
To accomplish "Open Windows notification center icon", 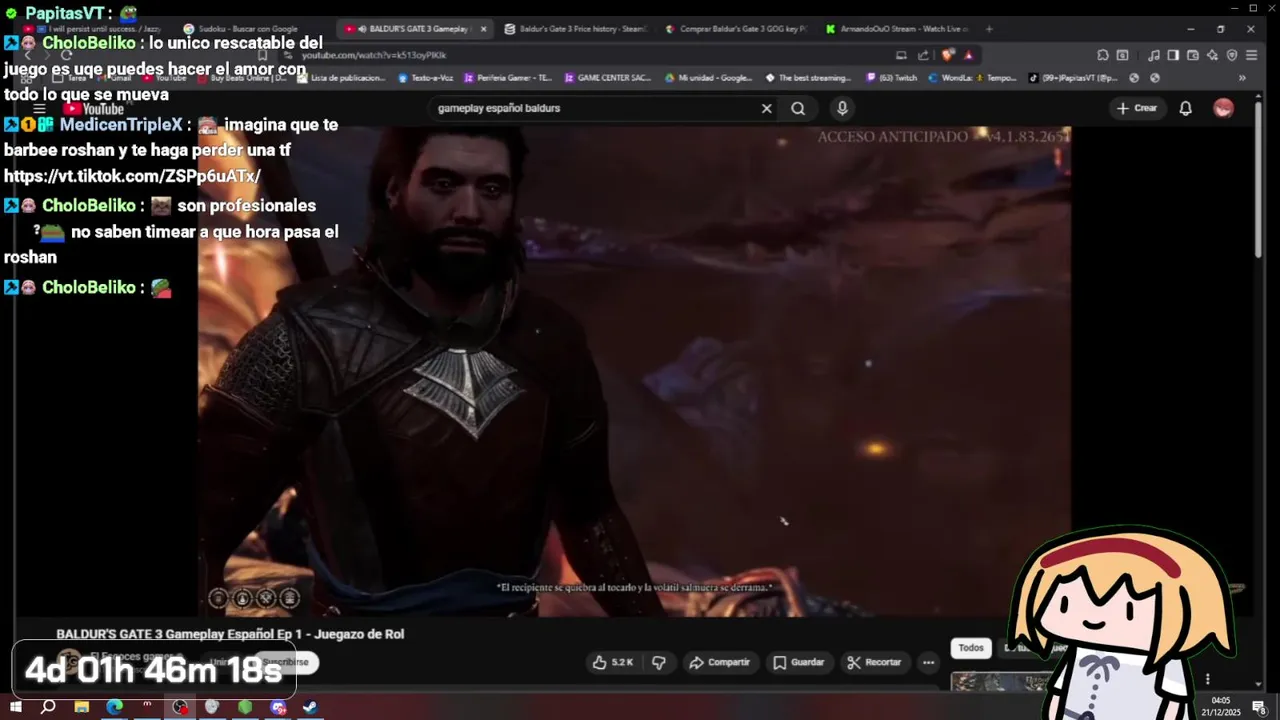I will click(x=1258, y=707).
